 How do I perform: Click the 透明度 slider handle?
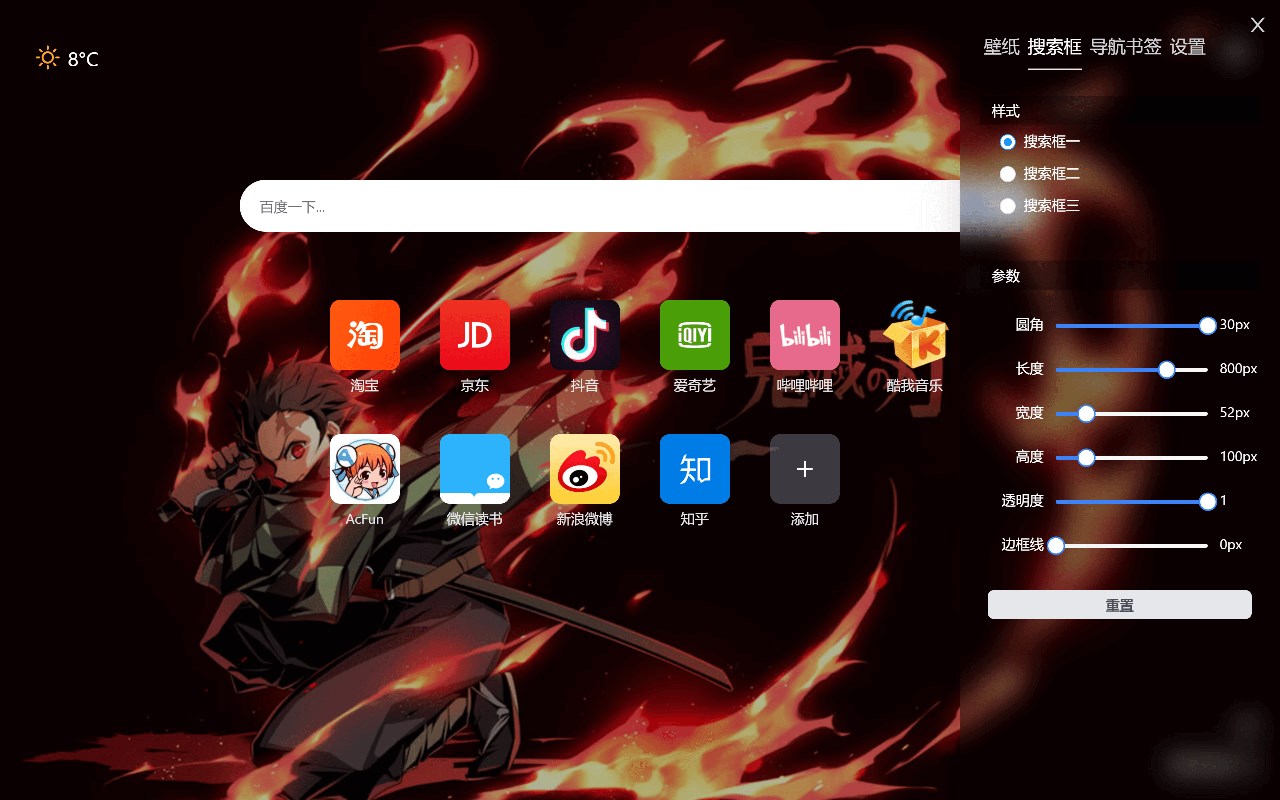(1208, 501)
